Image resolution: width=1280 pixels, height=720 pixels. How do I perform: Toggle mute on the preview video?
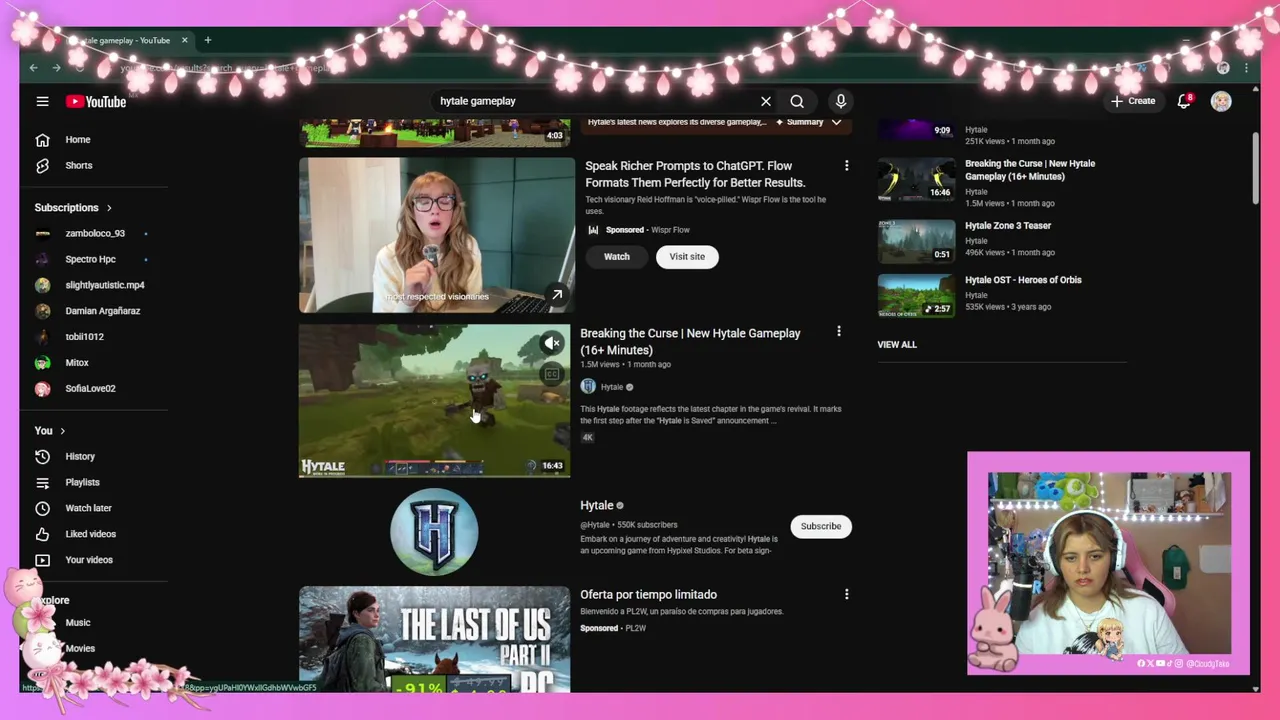[552, 344]
